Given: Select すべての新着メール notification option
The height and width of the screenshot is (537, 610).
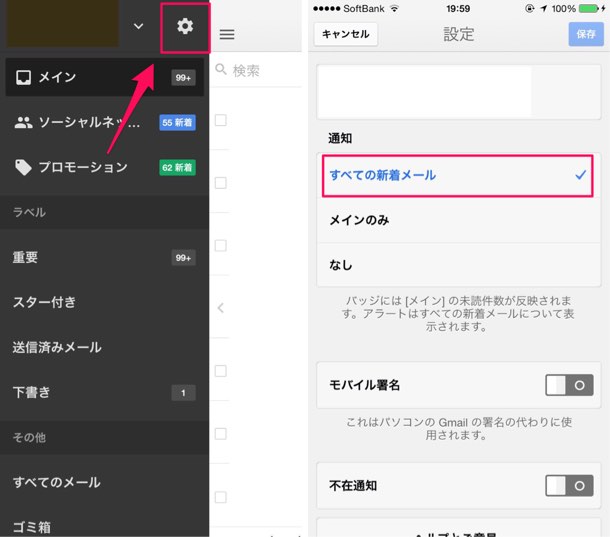Looking at the screenshot, I should (458, 175).
